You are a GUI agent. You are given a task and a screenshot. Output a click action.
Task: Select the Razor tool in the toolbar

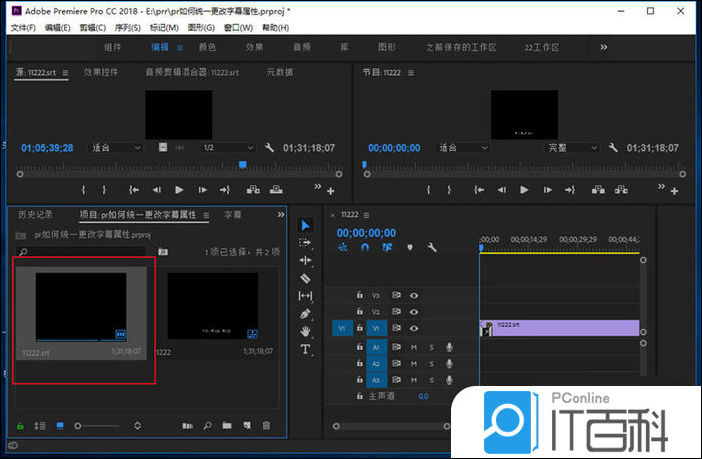click(306, 278)
